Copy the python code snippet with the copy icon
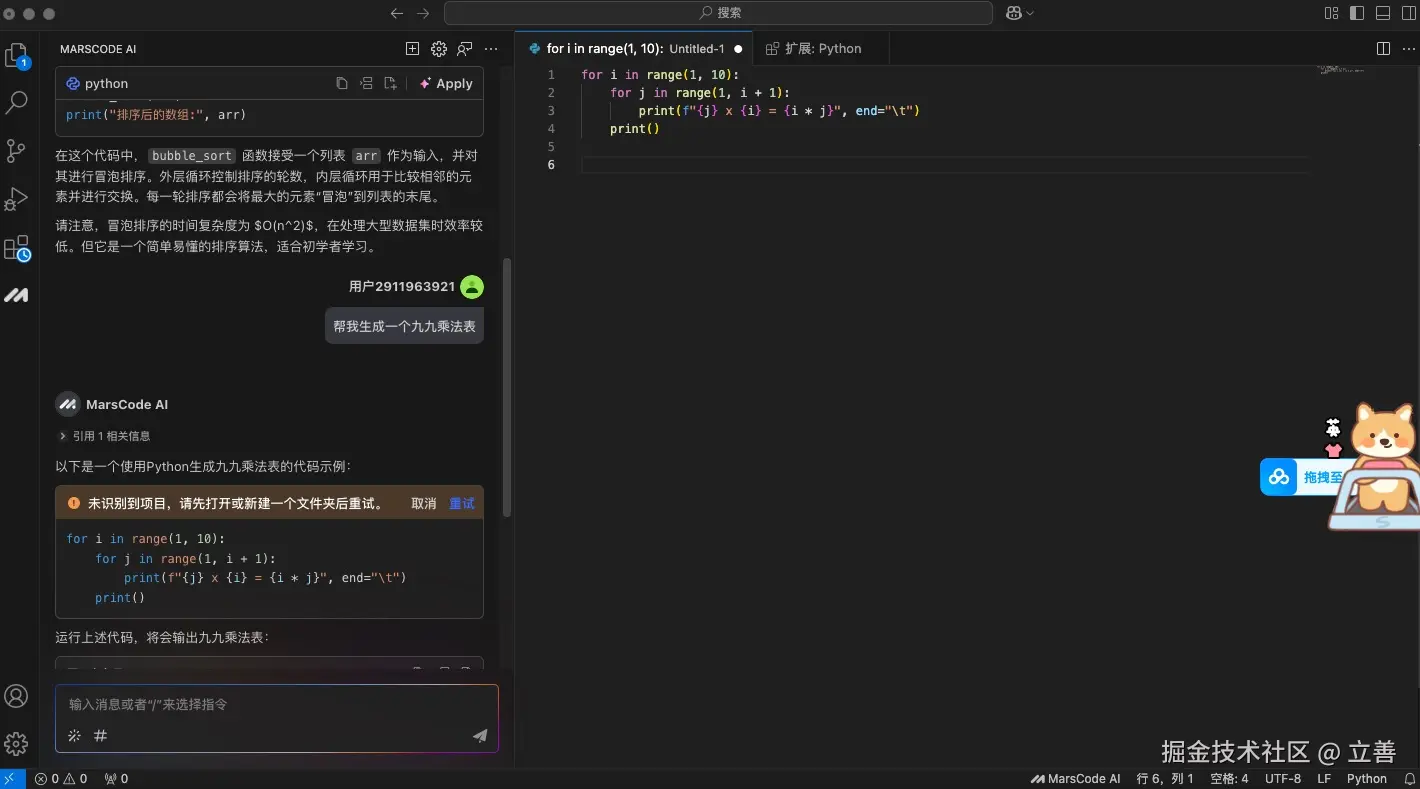The width and height of the screenshot is (1420, 789). coord(341,83)
